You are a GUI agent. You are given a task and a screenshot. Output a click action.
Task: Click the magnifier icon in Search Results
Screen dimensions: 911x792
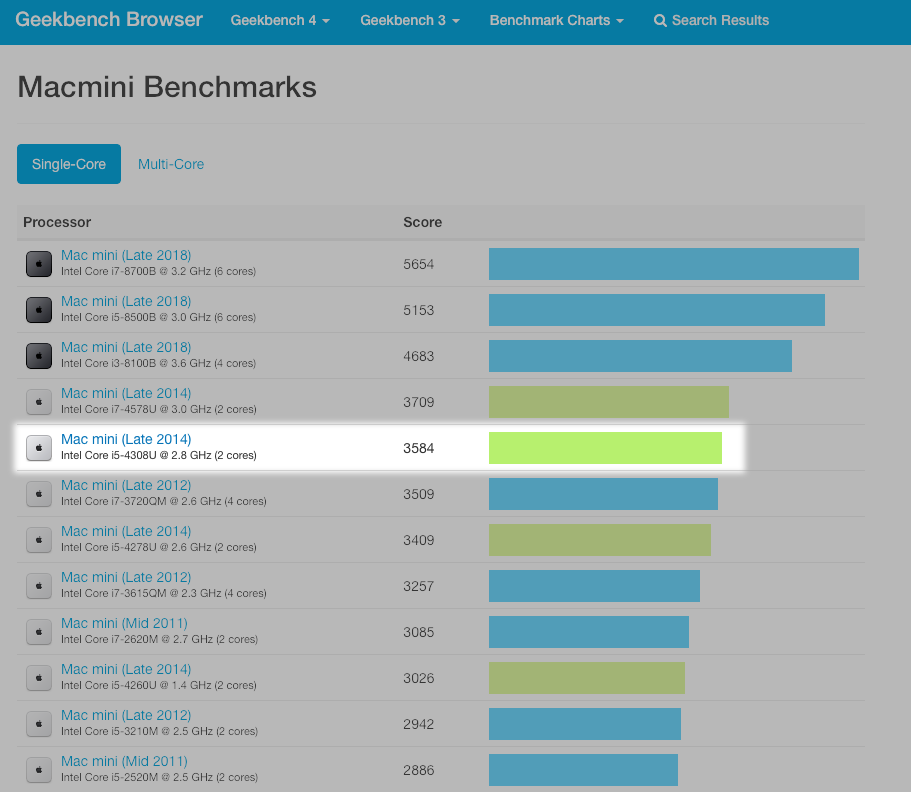[x=660, y=21]
